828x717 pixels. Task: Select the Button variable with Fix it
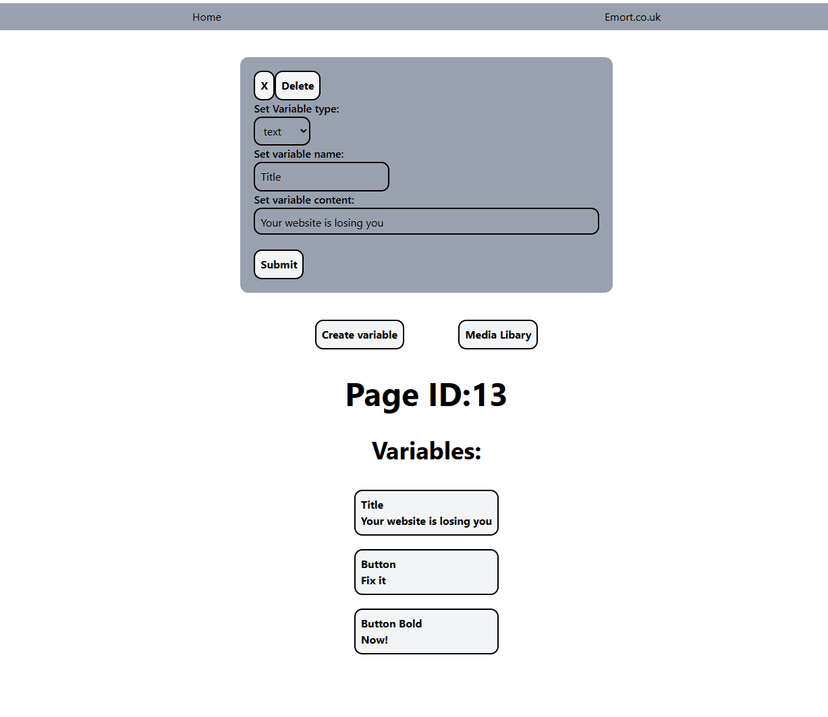426,572
